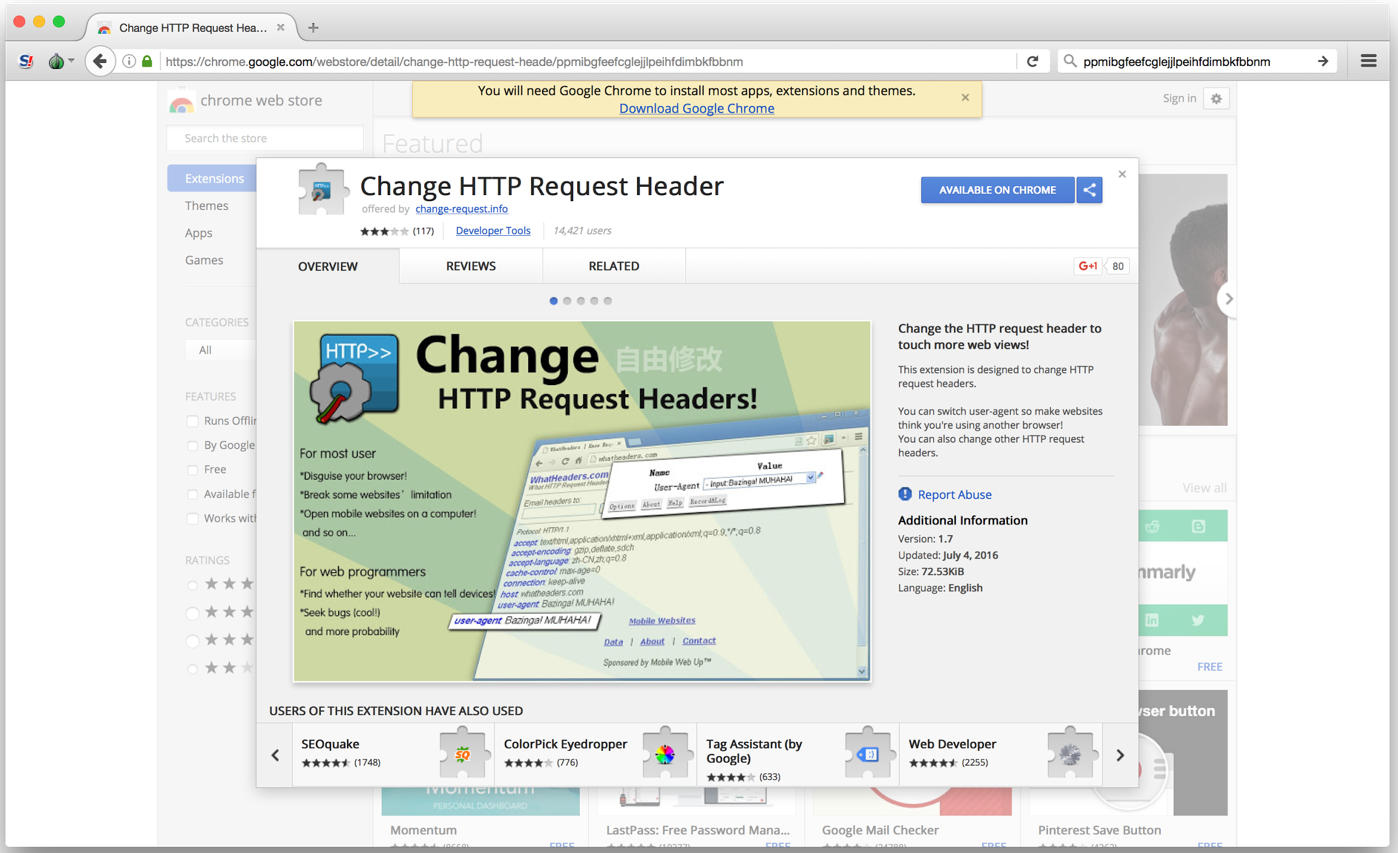Enable the Free feature checkbox

click(x=193, y=470)
